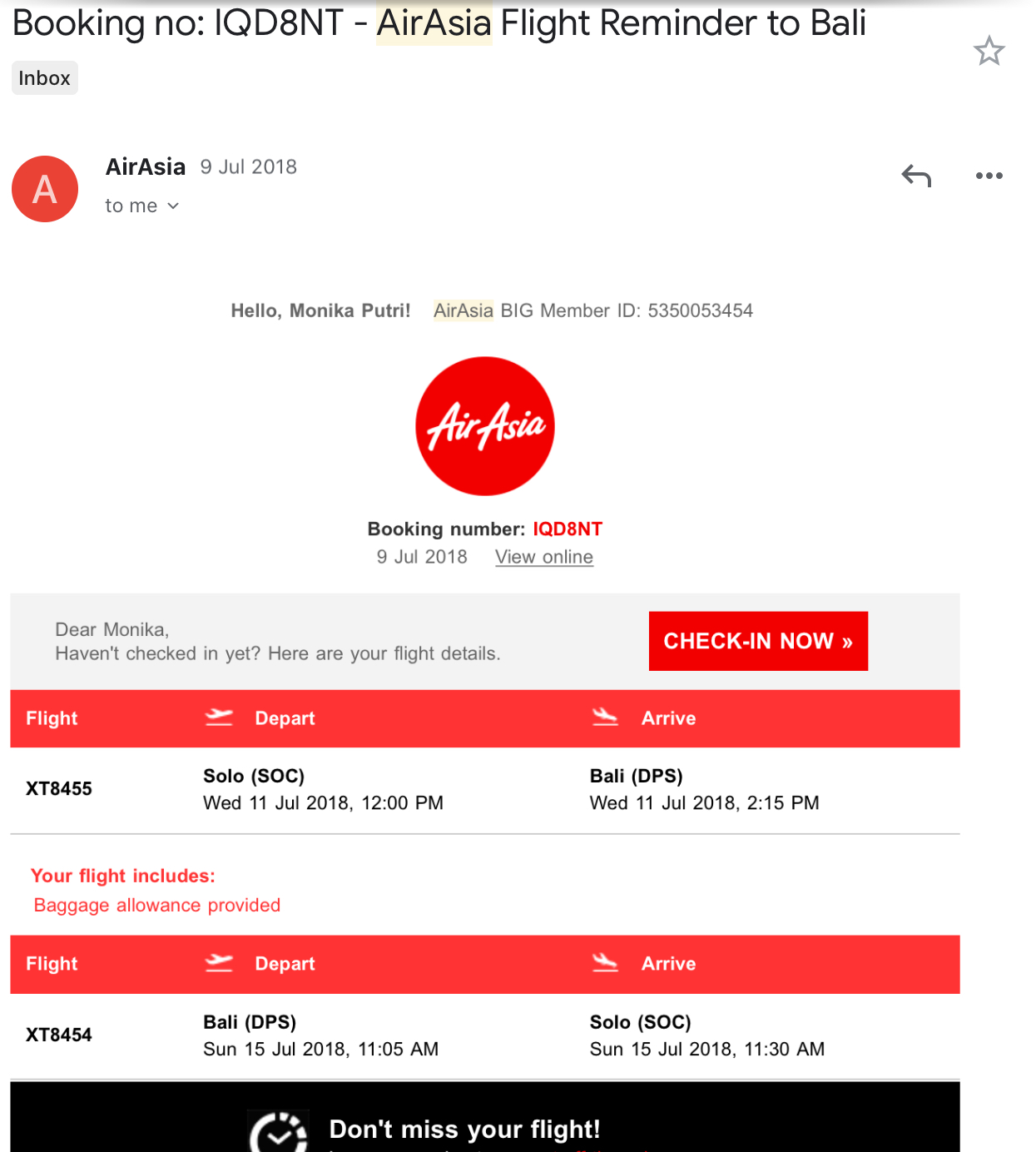Viewport: 1036px width, 1152px height.
Task: Click the email subject line heading
Action: [439, 22]
